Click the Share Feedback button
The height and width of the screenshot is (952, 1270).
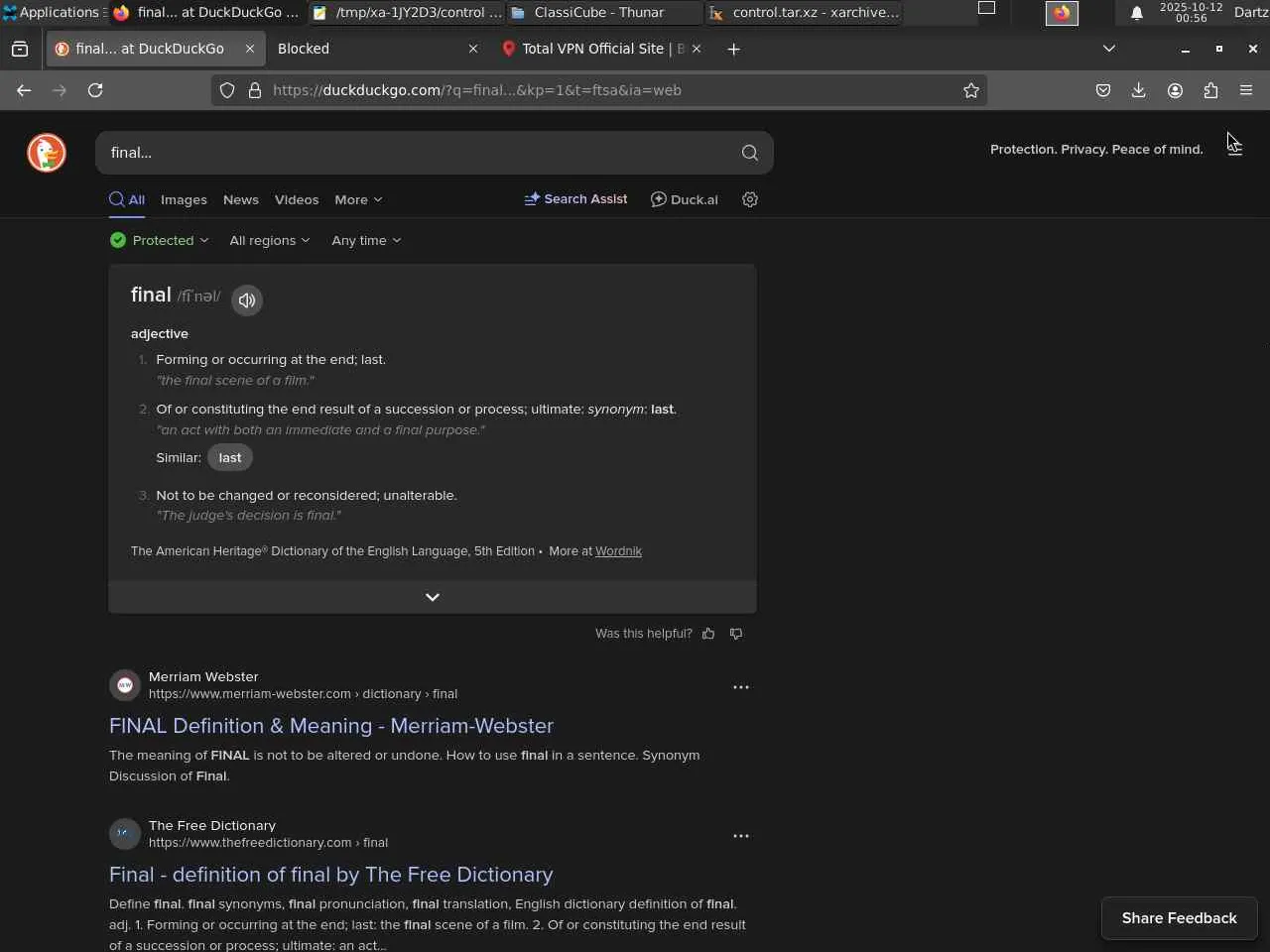point(1180,918)
